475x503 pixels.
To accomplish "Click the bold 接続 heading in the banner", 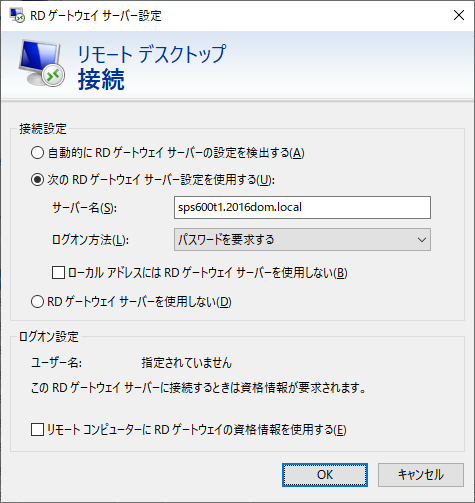I will pyautogui.click(x=101, y=80).
